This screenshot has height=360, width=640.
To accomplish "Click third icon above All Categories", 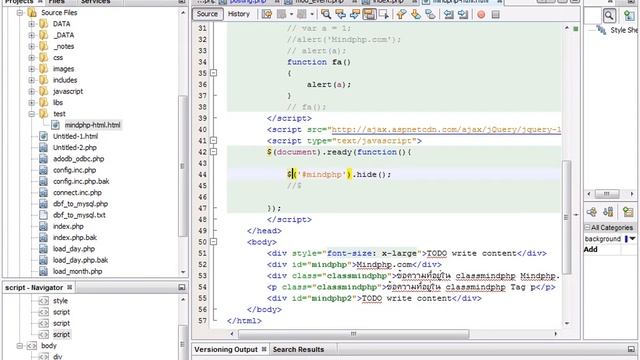I will click(628, 211).
